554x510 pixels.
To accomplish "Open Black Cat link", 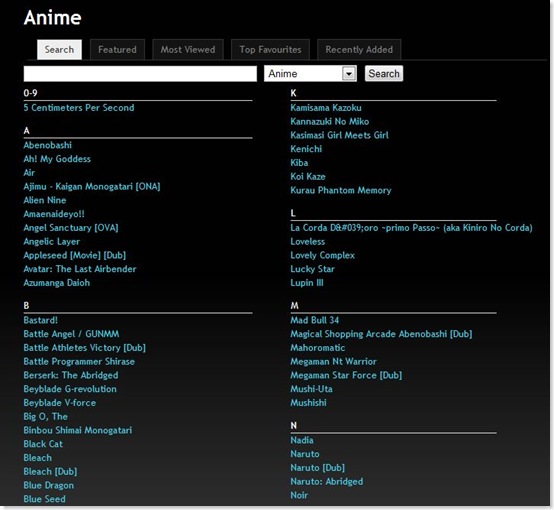I will (43, 445).
